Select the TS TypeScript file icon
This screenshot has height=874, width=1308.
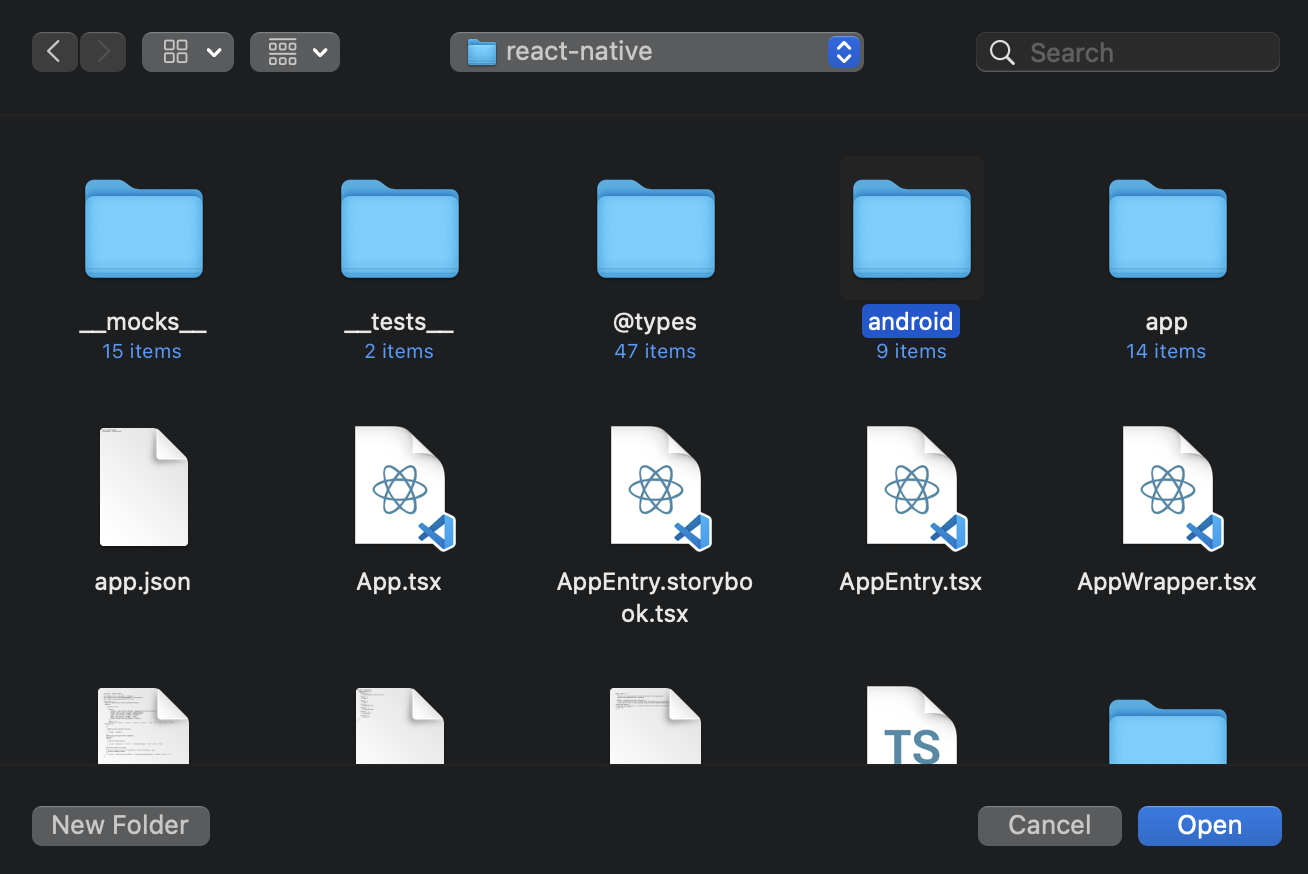[x=911, y=725]
